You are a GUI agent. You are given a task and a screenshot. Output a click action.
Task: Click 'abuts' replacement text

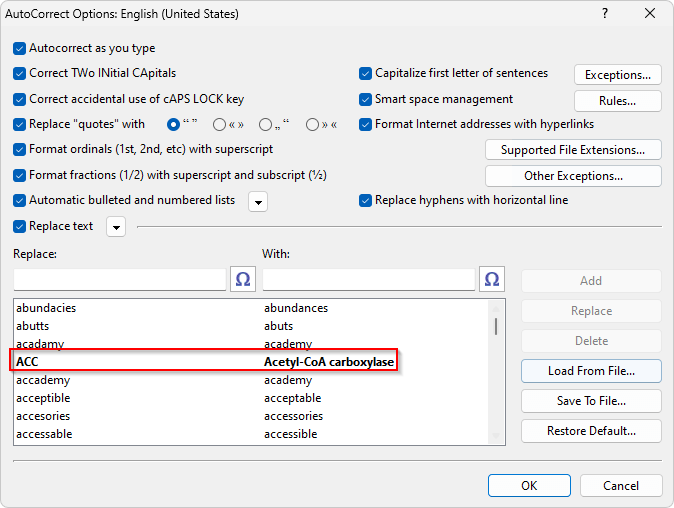click(279, 326)
